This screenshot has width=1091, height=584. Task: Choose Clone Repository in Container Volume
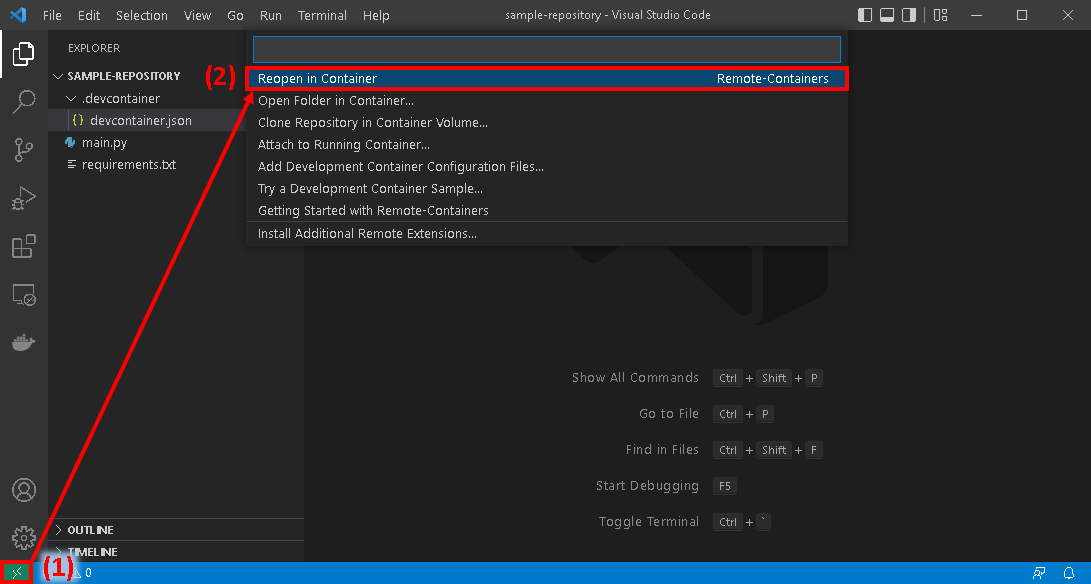[547, 123]
